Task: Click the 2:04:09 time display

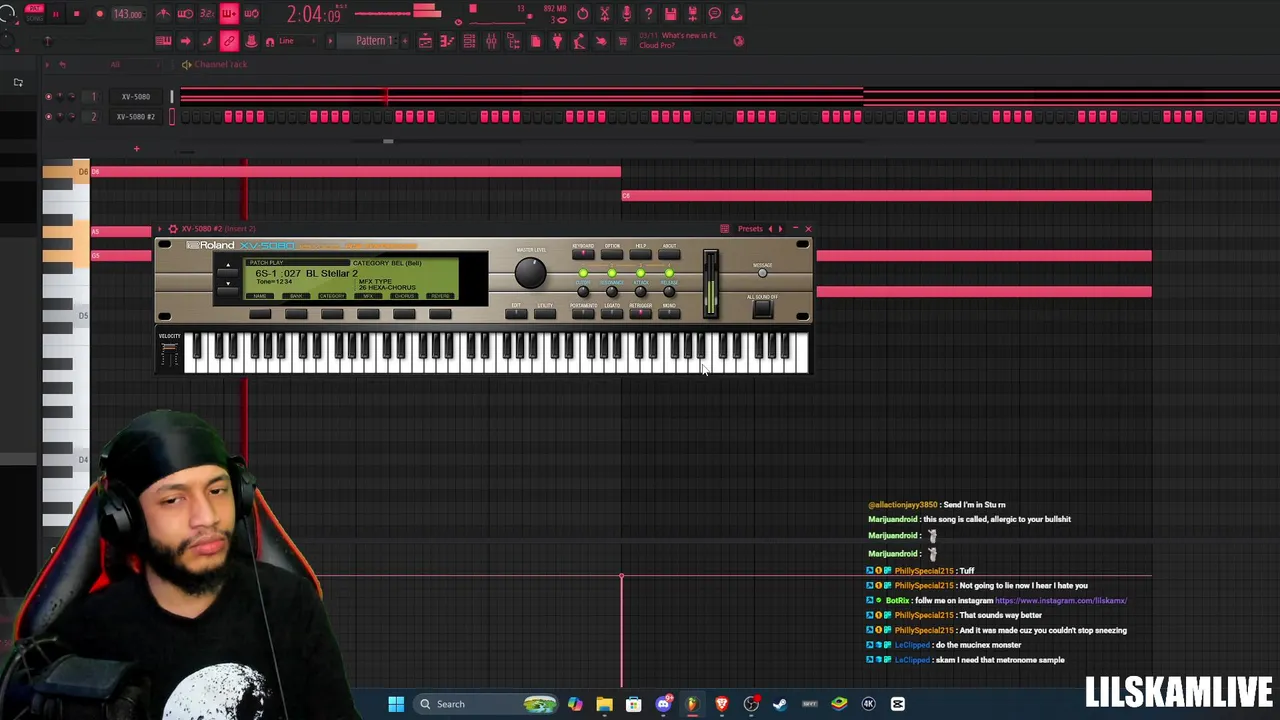Action: [315, 14]
